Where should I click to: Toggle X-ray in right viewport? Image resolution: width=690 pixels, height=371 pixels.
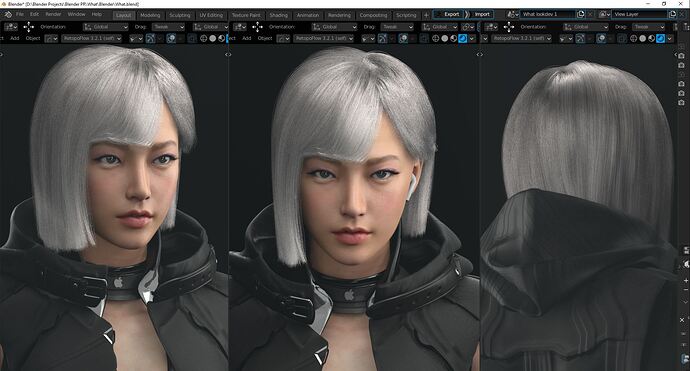pyautogui.click(x=622, y=38)
